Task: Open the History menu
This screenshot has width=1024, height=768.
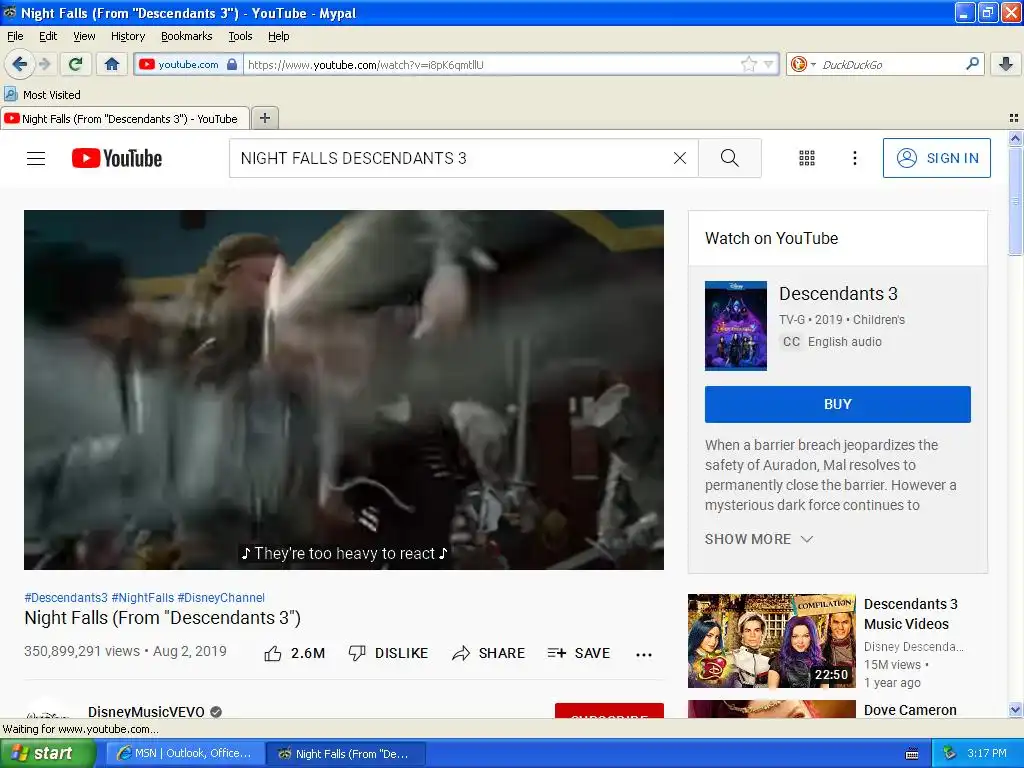Action: coord(128,36)
